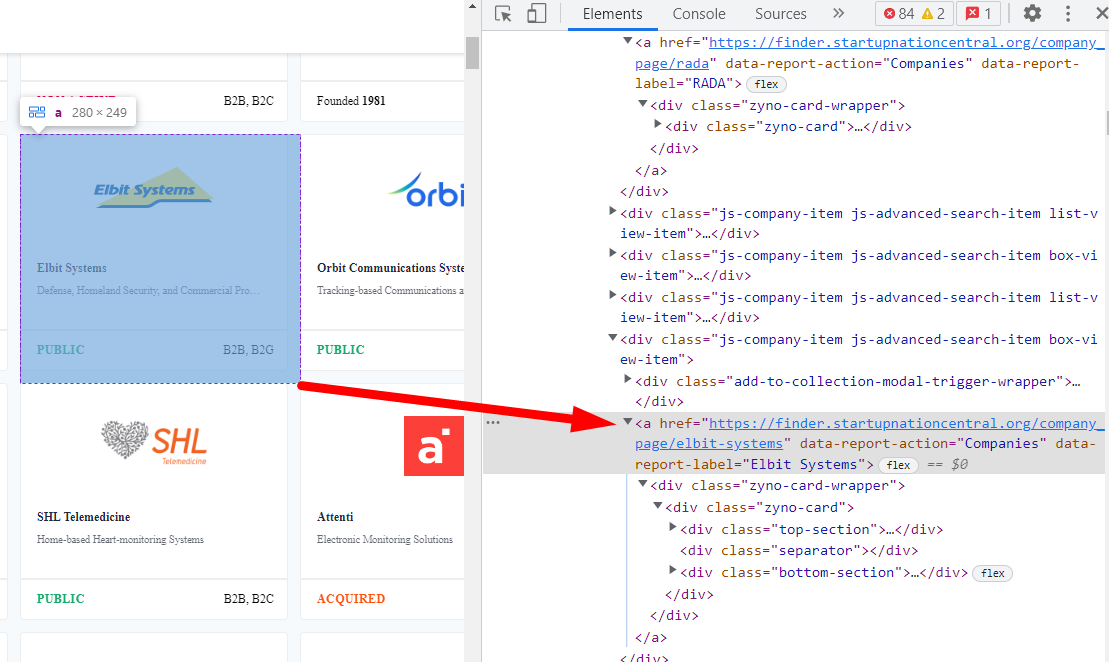Switch to the Elements tab
The width and height of the screenshot is (1109, 662).
coord(612,14)
